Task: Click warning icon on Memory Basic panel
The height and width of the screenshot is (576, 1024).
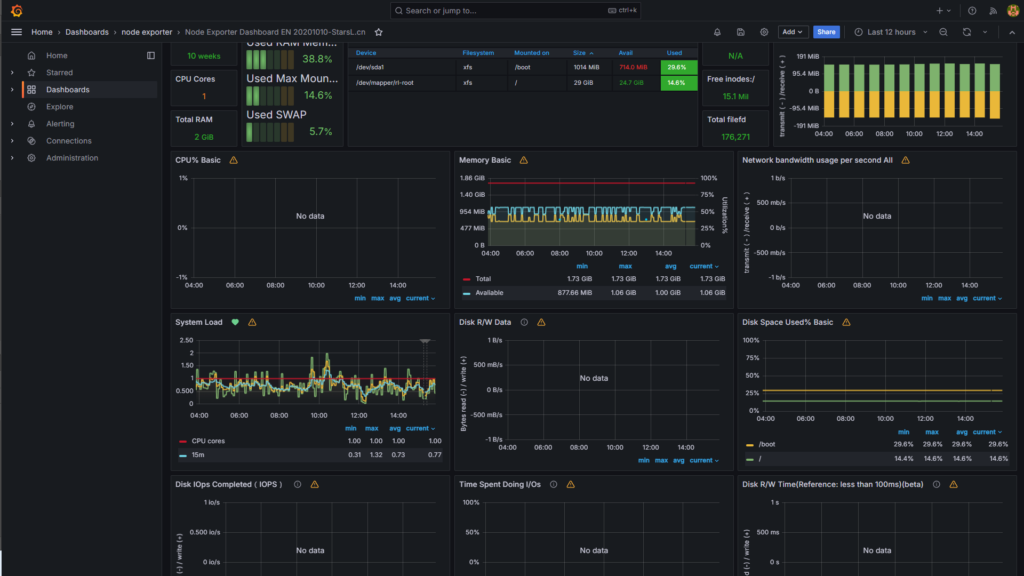Action: tap(524, 160)
